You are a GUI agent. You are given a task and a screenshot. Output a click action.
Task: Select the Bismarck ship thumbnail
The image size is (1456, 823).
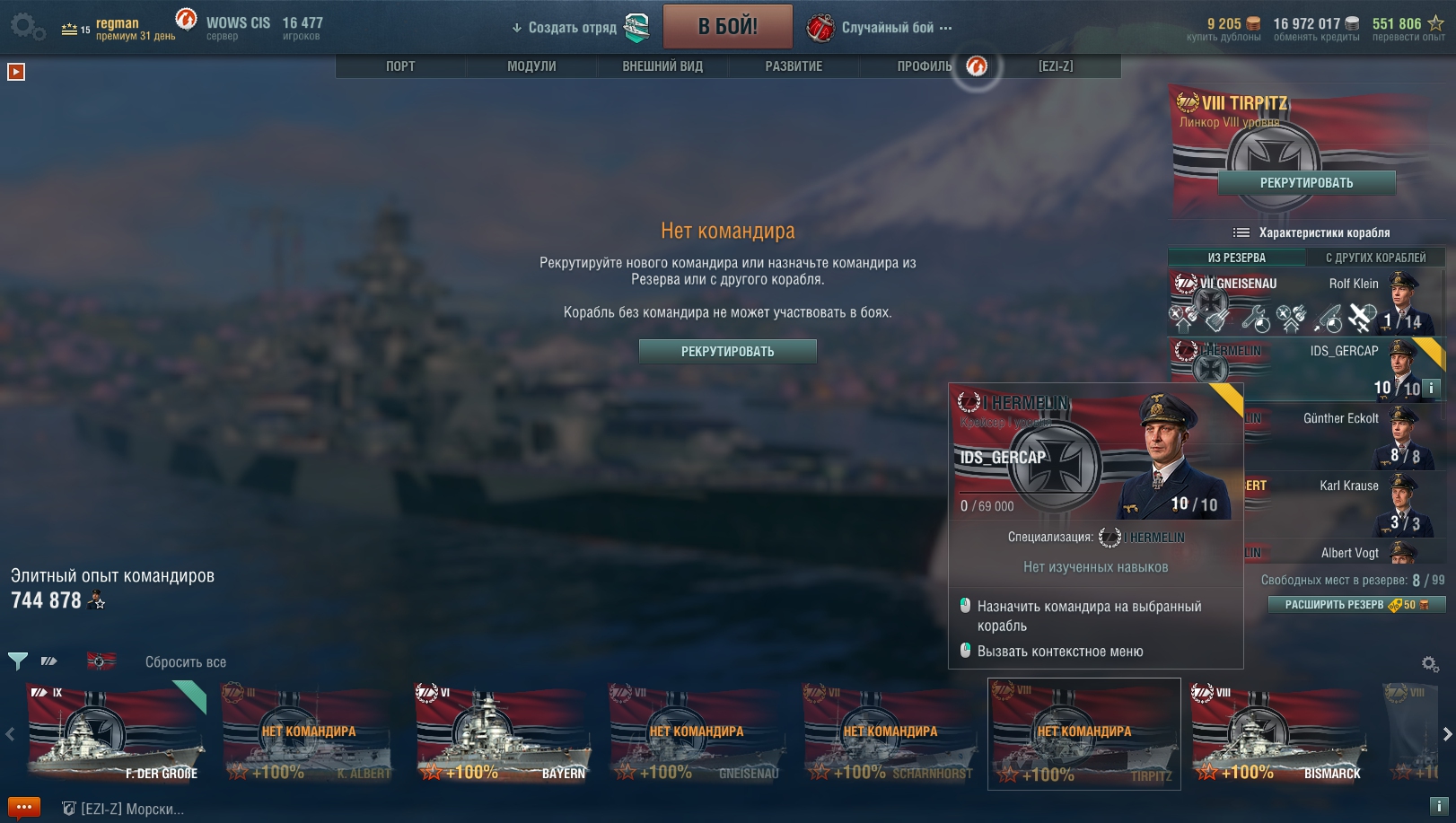(1278, 733)
